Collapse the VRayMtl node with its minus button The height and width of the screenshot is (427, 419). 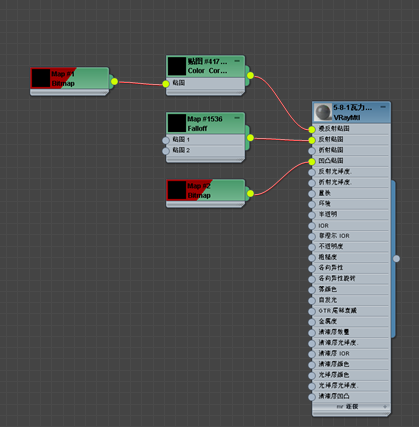383,107
